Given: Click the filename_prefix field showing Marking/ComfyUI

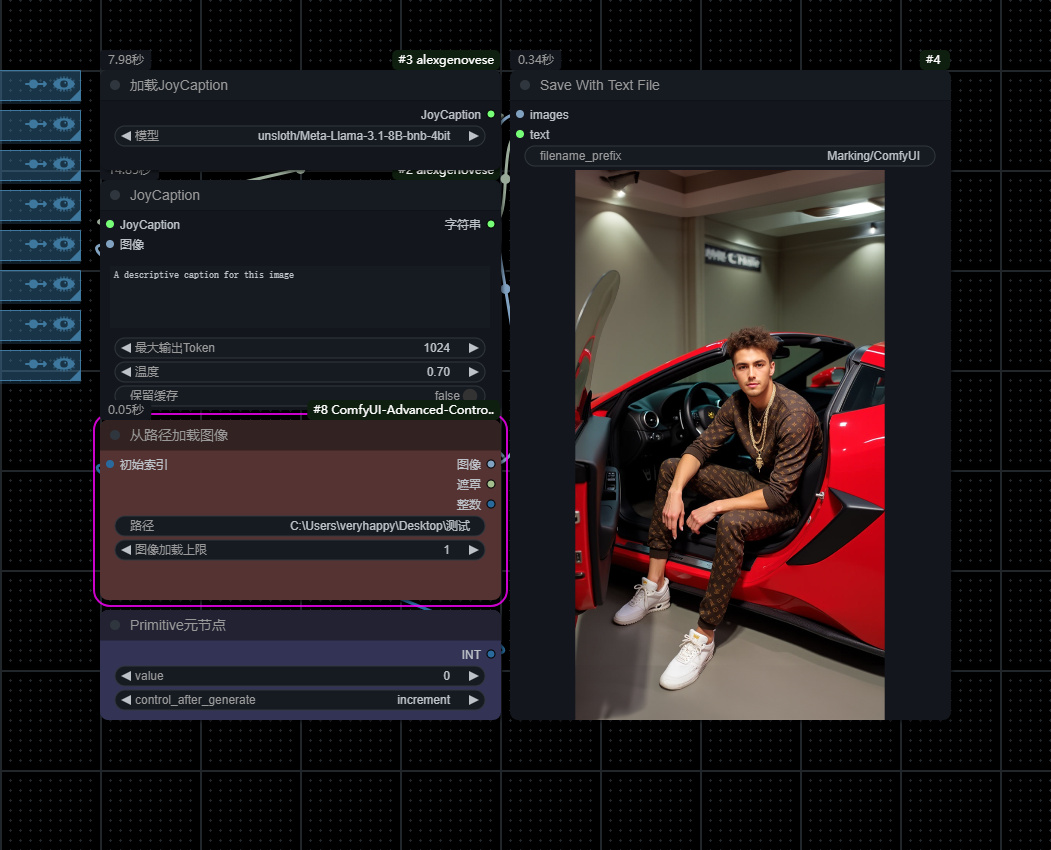Looking at the screenshot, I should 728,155.
